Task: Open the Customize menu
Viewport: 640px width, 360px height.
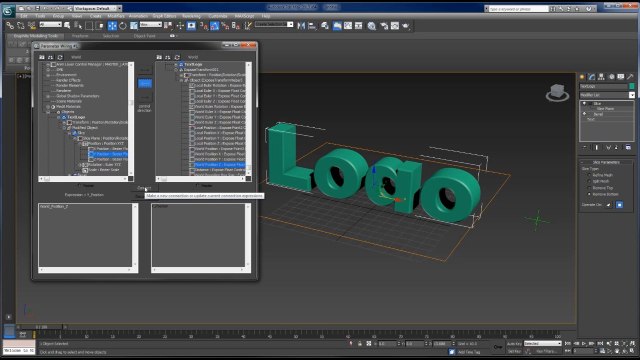Action: (218, 16)
